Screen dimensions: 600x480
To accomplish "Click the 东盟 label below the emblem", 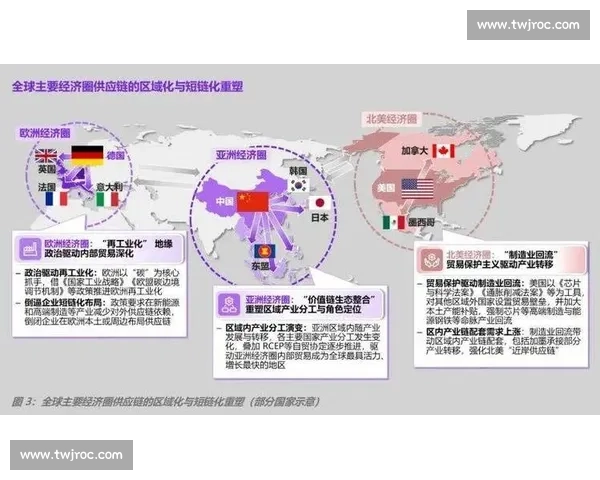I will tap(260, 265).
